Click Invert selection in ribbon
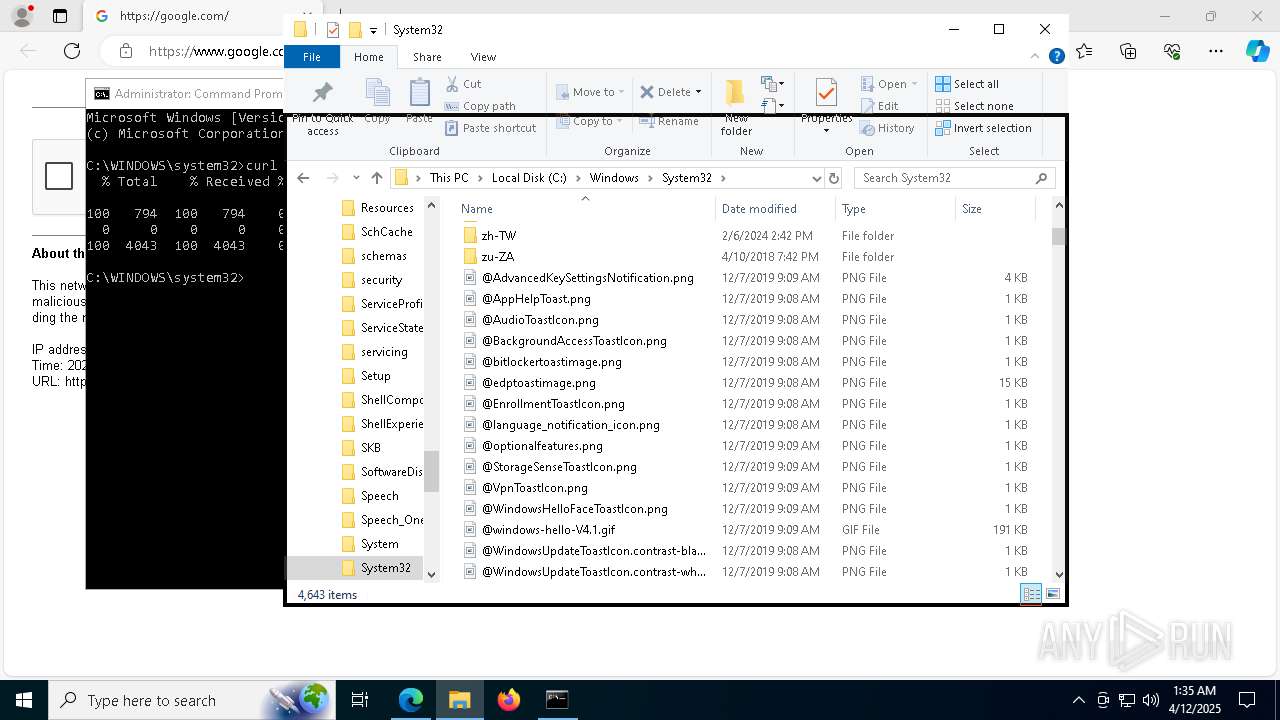 click(x=983, y=128)
